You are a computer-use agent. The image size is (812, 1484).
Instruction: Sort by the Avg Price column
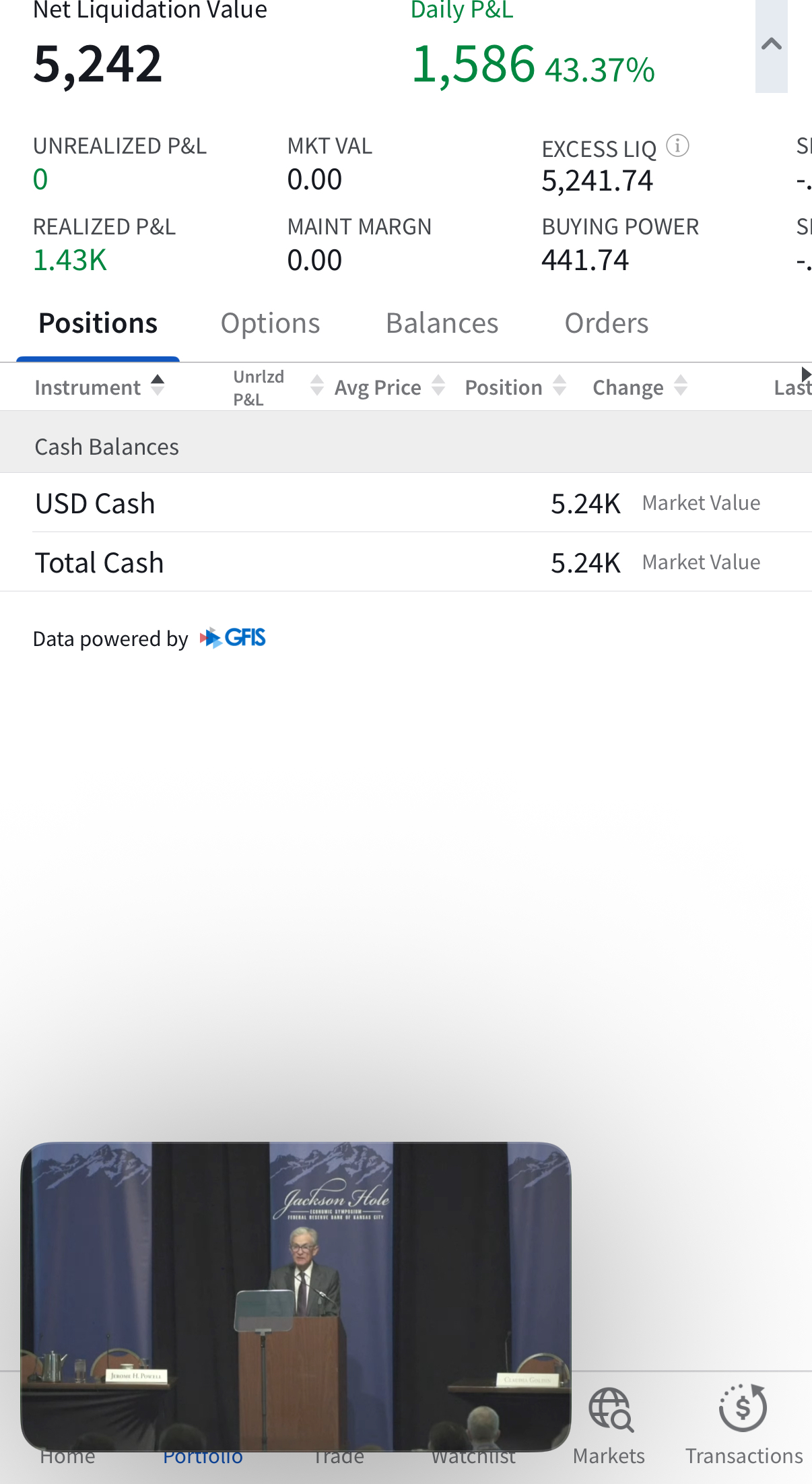click(x=438, y=386)
